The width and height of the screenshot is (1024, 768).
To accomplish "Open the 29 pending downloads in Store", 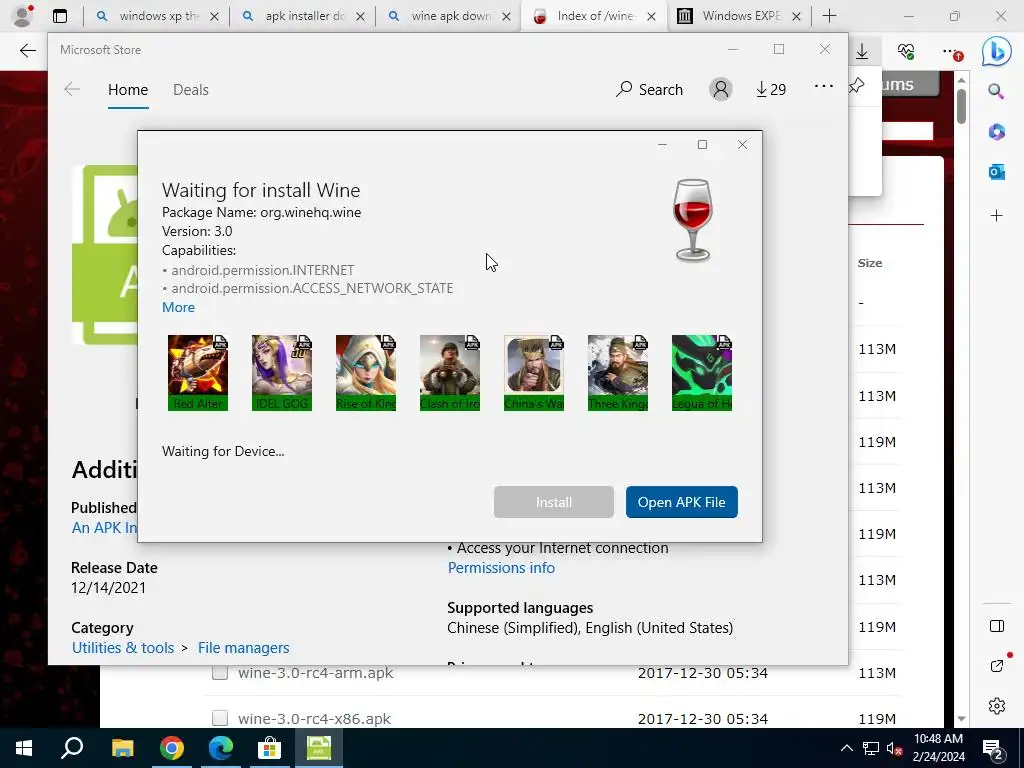I will (x=771, y=89).
